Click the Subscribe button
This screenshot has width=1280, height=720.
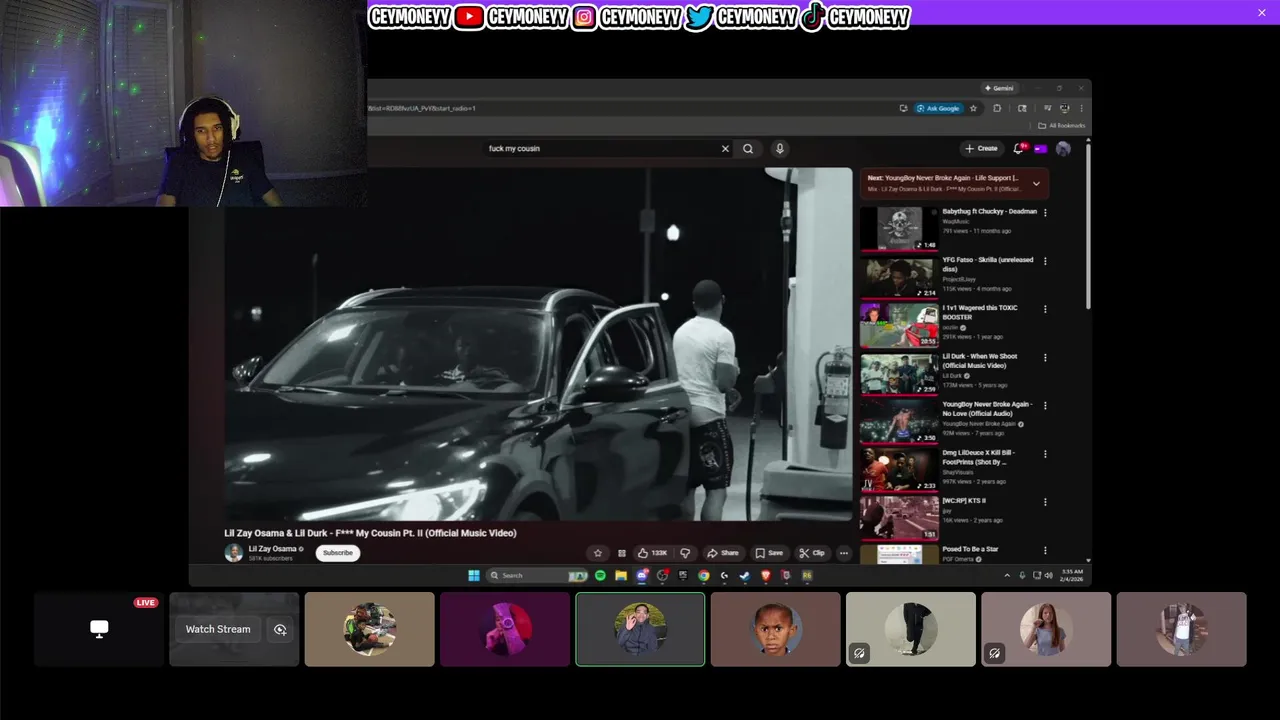tap(338, 553)
